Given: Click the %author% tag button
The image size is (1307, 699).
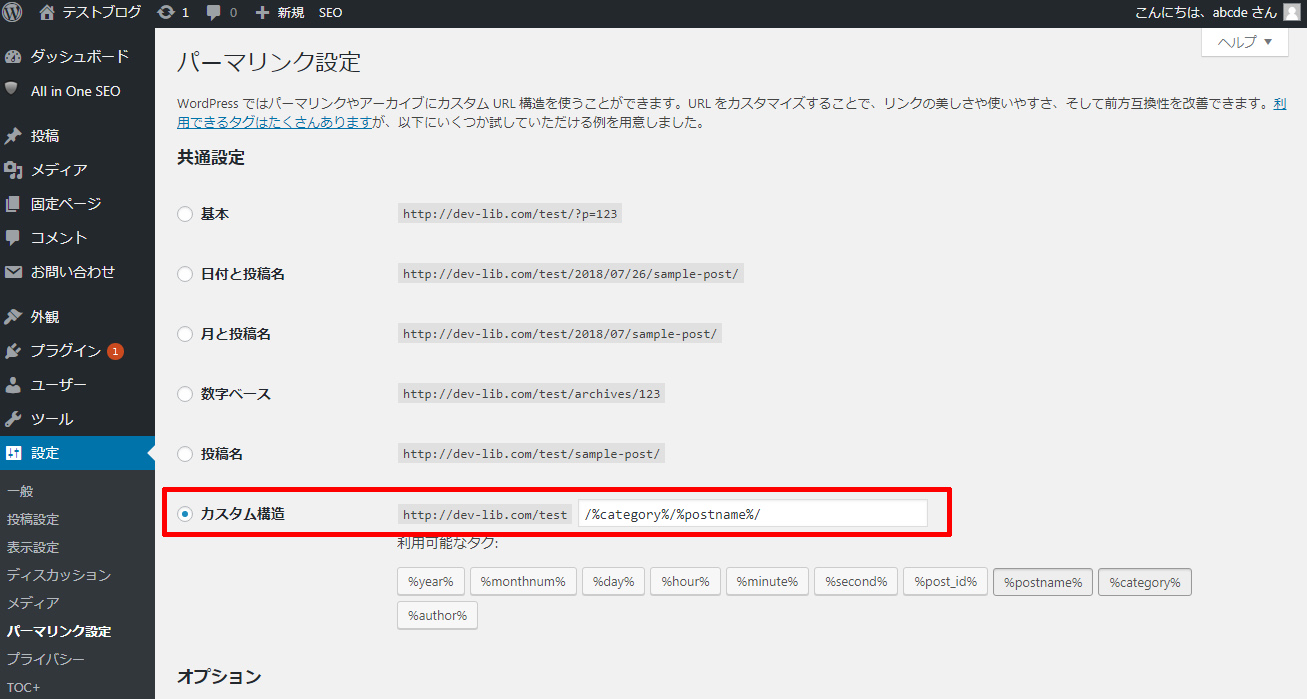Looking at the screenshot, I should (437, 615).
